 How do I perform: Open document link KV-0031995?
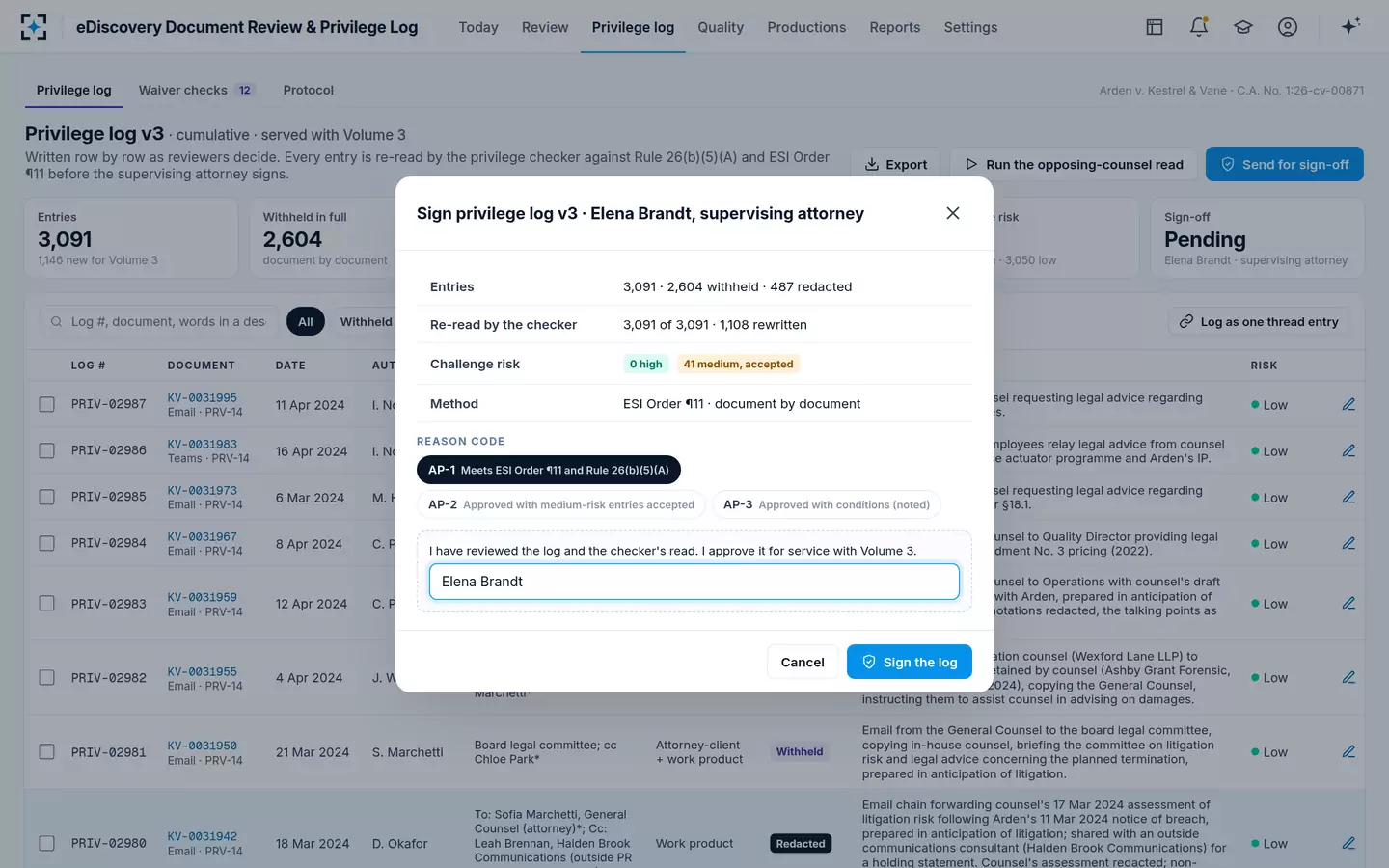click(x=203, y=397)
